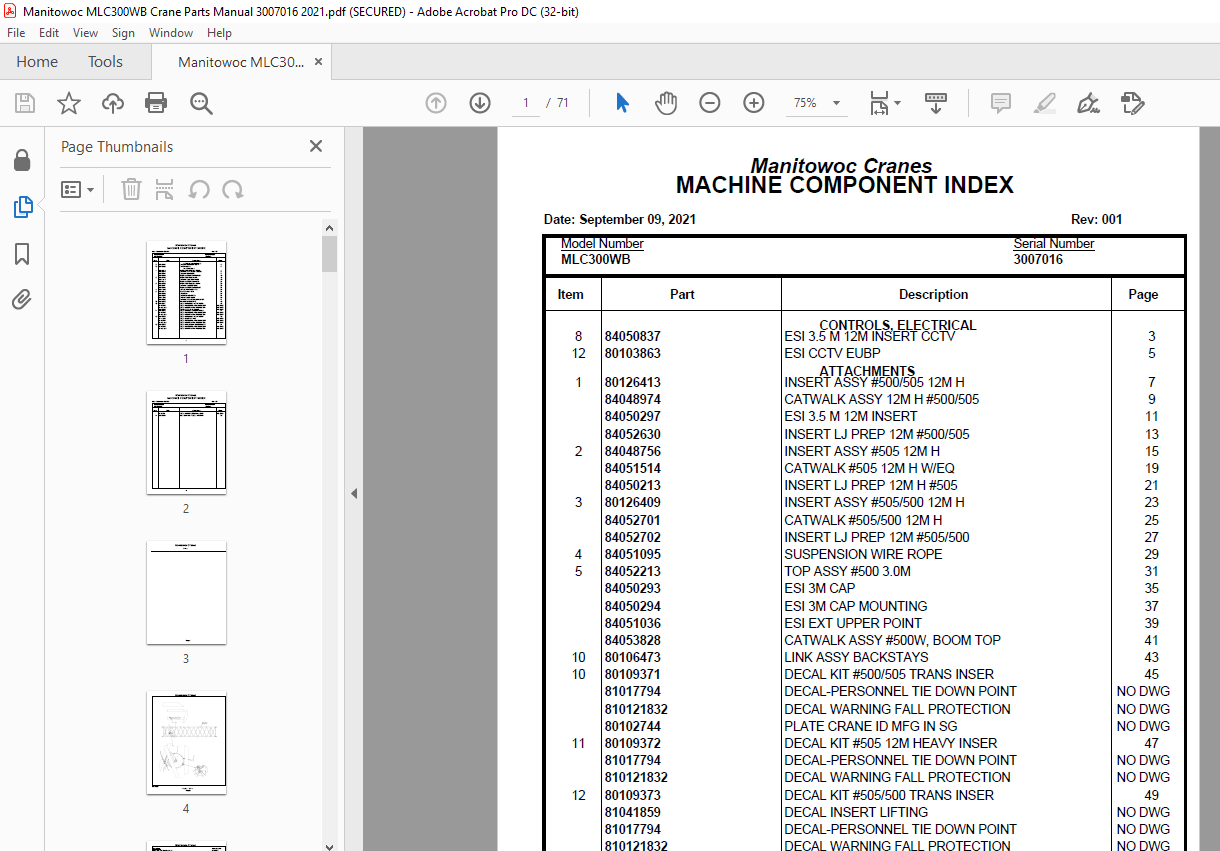Click ESI CCTV EUBP description
Screen dimensions: 1220x851
tap(832, 354)
